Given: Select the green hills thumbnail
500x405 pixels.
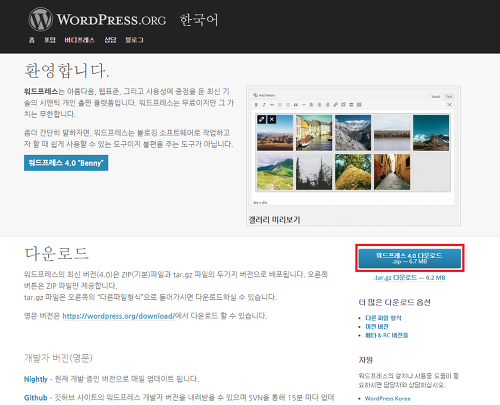Looking at the screenshot, I should coord(275,172).
